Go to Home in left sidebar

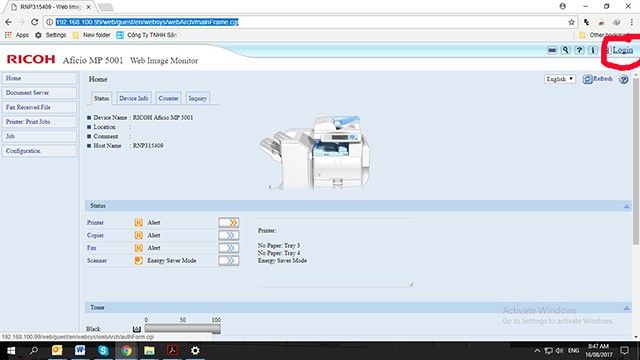coord(39,78)
